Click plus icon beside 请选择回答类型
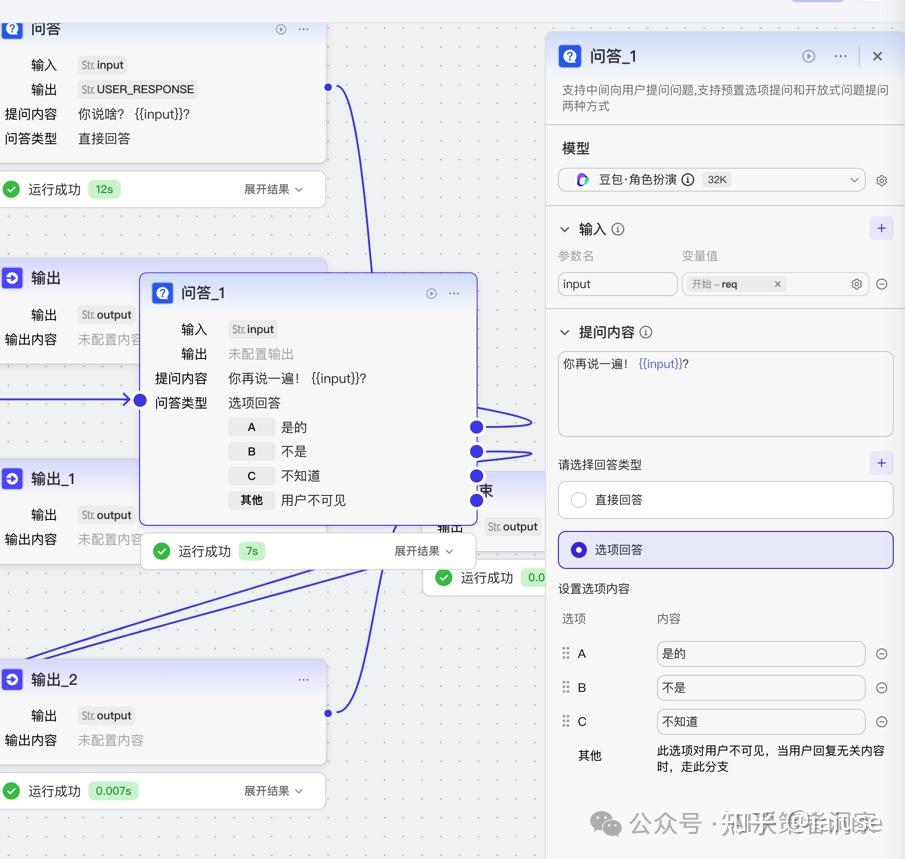 coord(881,463)
